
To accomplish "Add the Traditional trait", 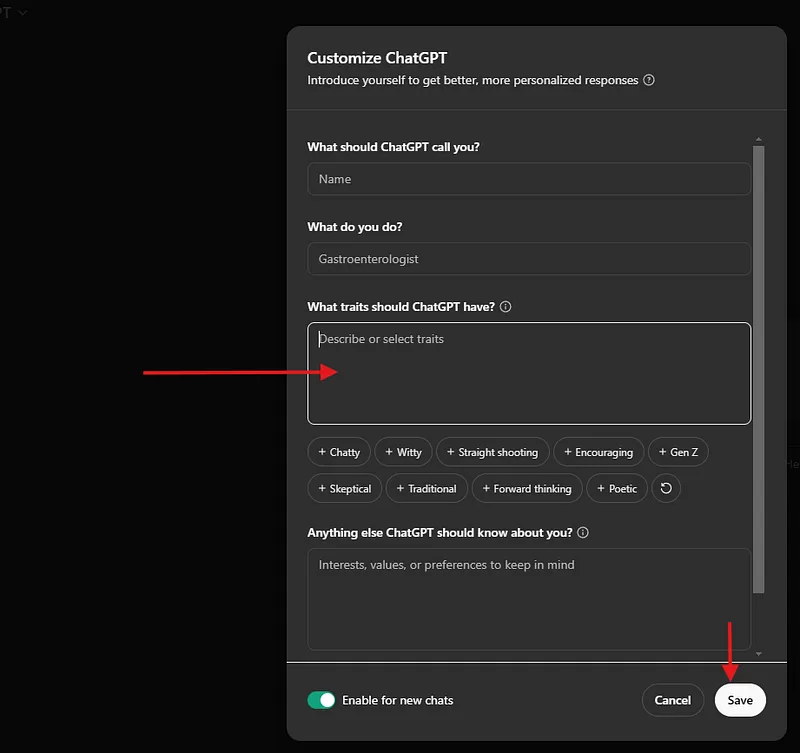I will (426, 488).
